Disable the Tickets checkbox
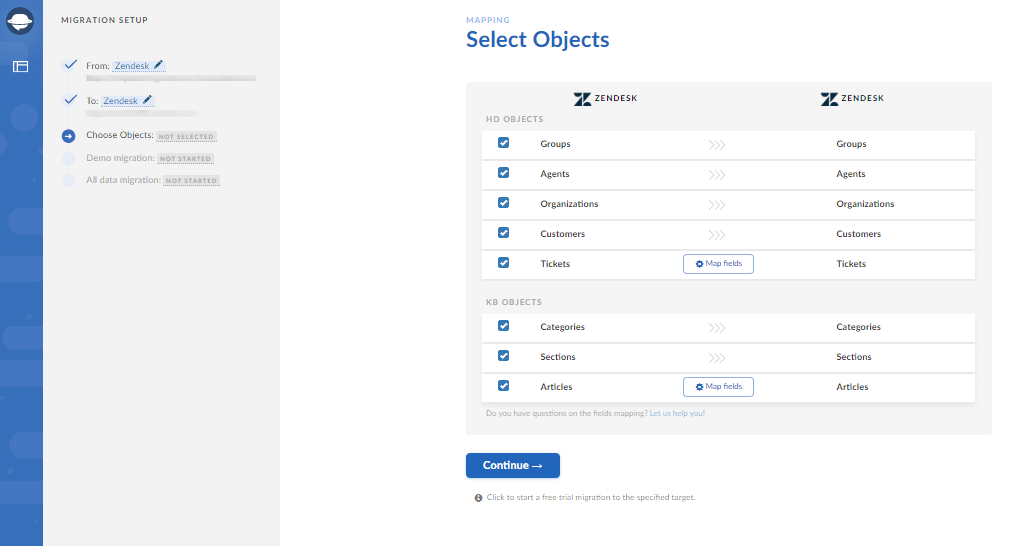Screen dimensions: 1034x546 [x=504, y=262]
